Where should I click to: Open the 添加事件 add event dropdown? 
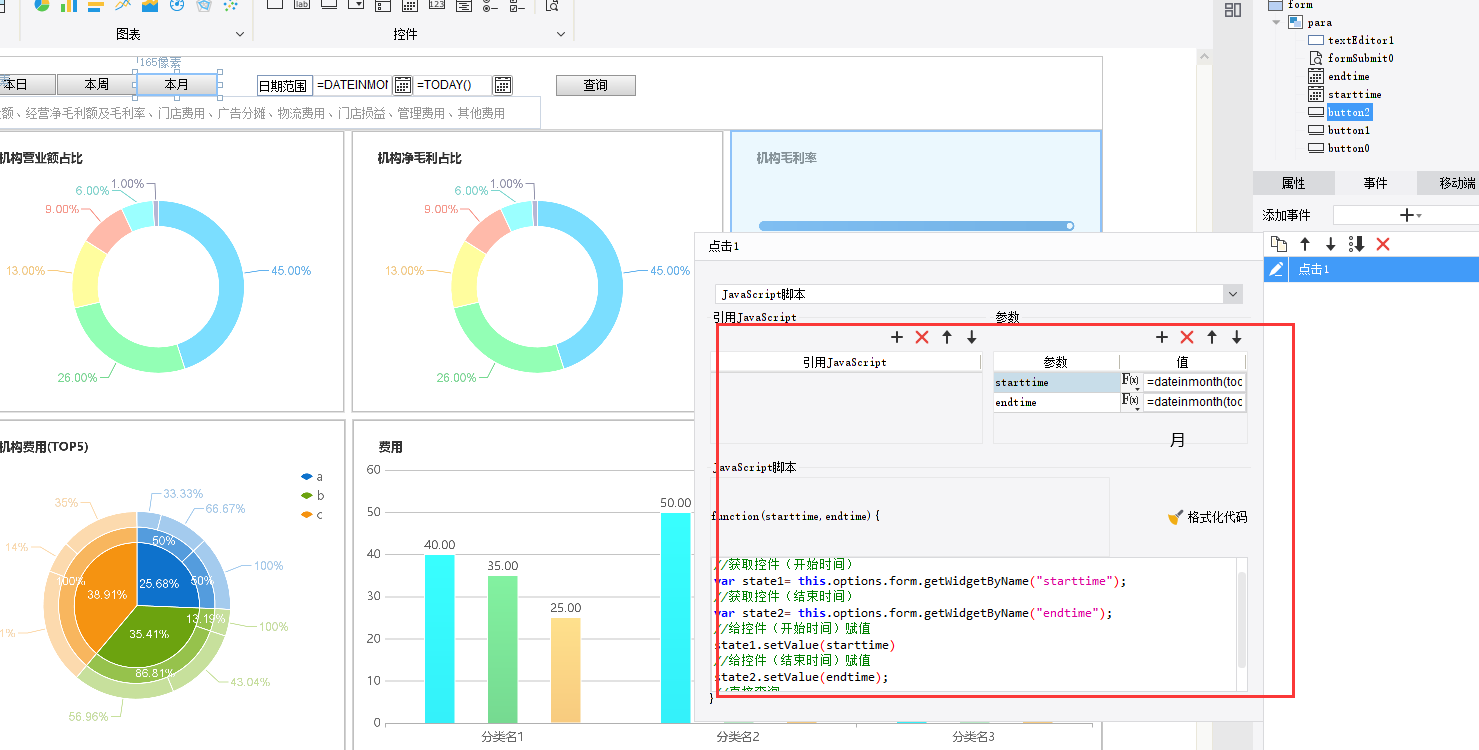pyautogui.click(x=1409, y=215)
